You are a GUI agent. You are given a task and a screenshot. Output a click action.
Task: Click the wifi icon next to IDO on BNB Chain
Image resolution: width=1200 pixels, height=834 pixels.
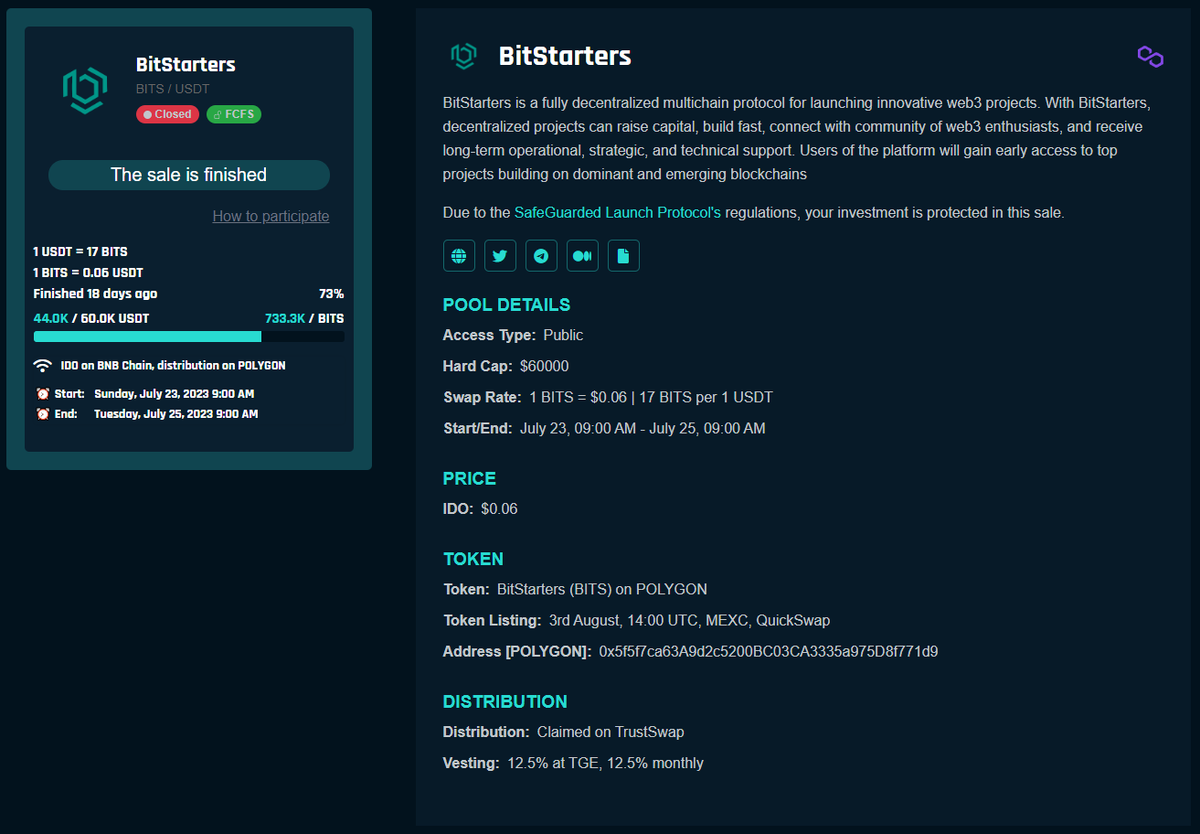pyautogui.click(x=43, y=365)
